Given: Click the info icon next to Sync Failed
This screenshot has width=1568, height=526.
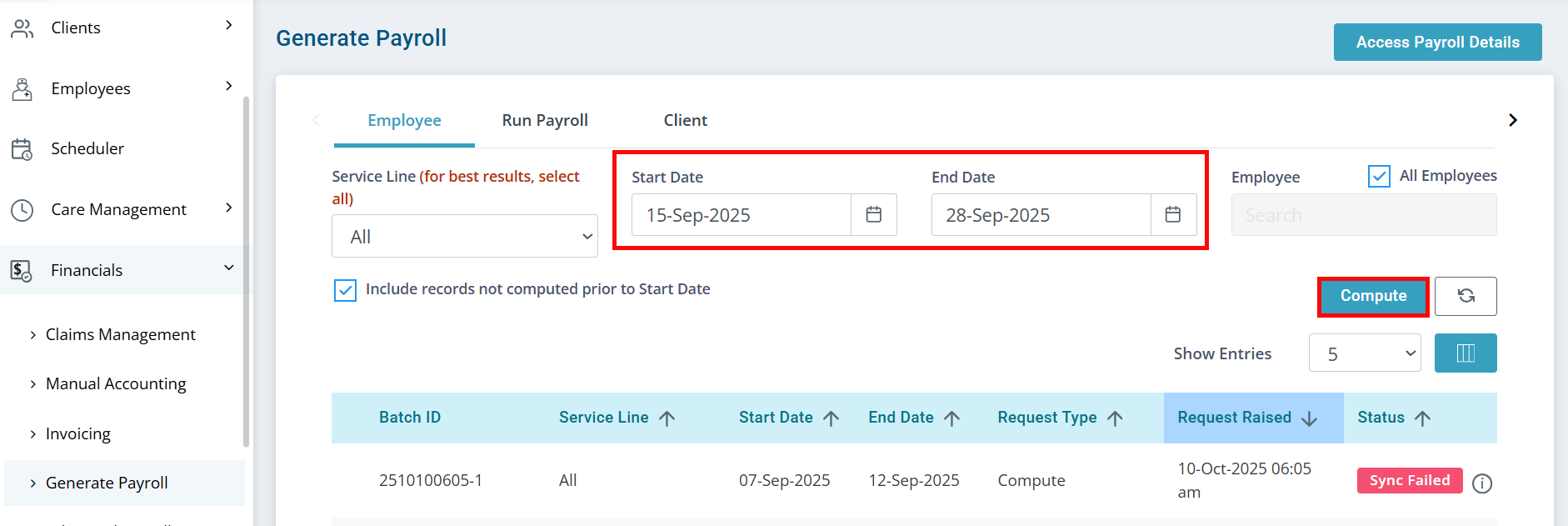Looking at the screenshot, I should click(x=1481, y=483).
